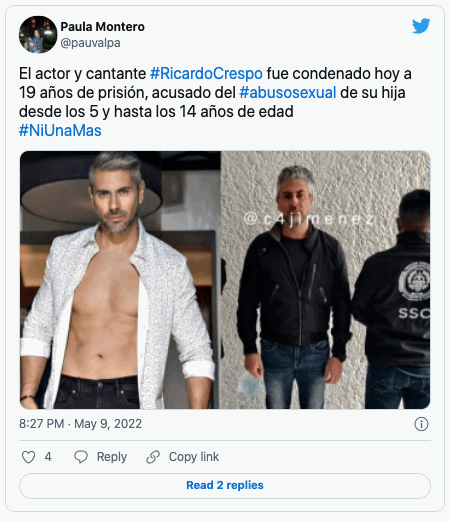Image resolution: width=449 pixels, height=521 pixels.
Task: Open the left photo with white shirt
Action: click(120, 280)
